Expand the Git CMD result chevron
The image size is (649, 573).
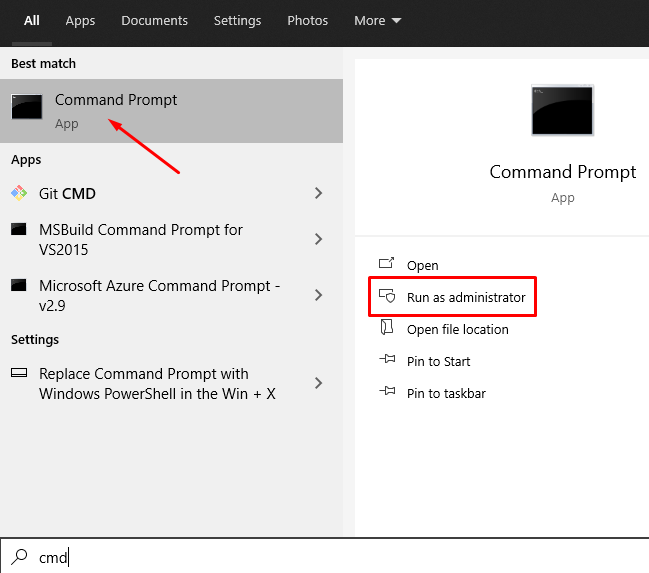[319, 193]
